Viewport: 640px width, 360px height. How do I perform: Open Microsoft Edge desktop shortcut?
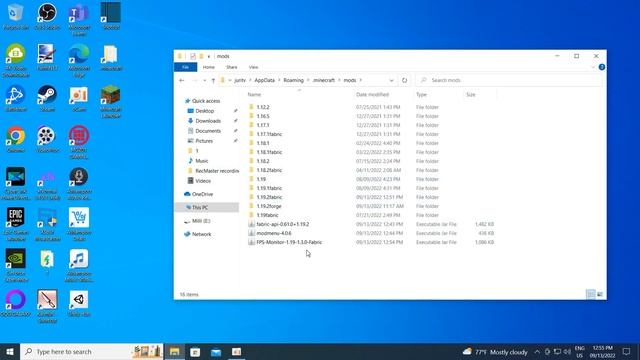(79, 60)
